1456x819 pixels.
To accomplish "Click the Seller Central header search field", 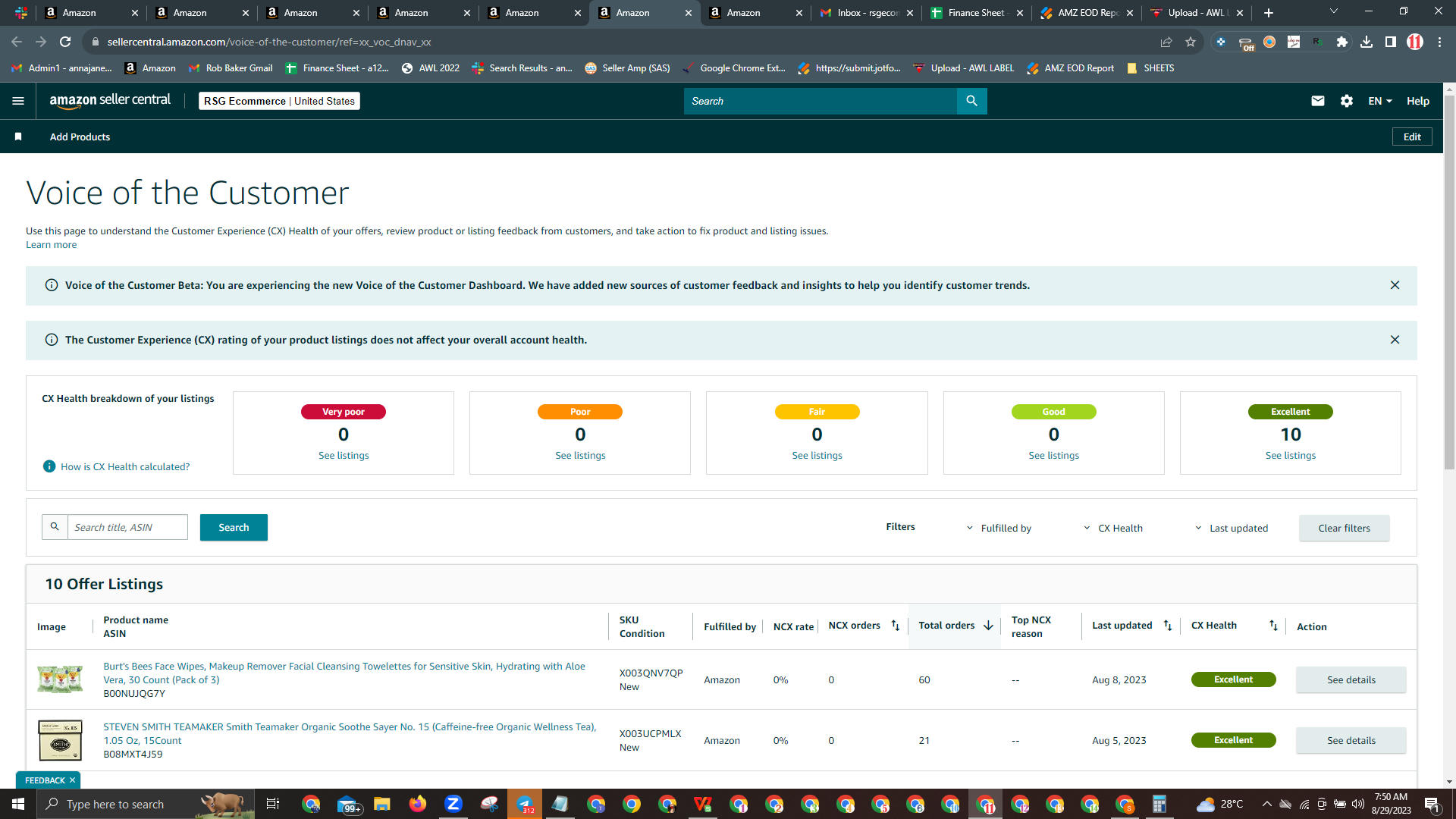I will pyautogui.click(x=821, y=101).
